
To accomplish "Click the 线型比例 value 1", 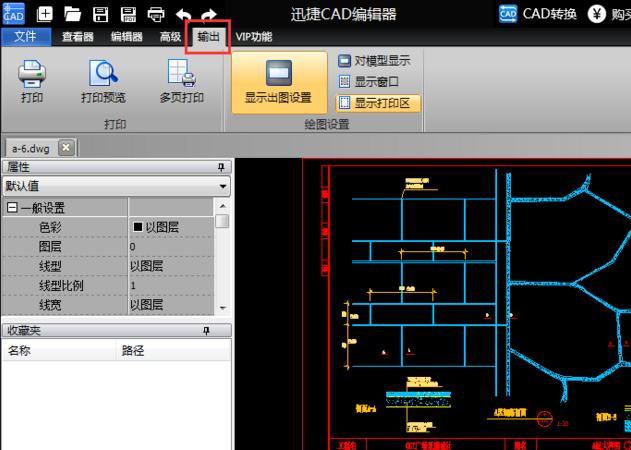I will click(x=171, y=285).
